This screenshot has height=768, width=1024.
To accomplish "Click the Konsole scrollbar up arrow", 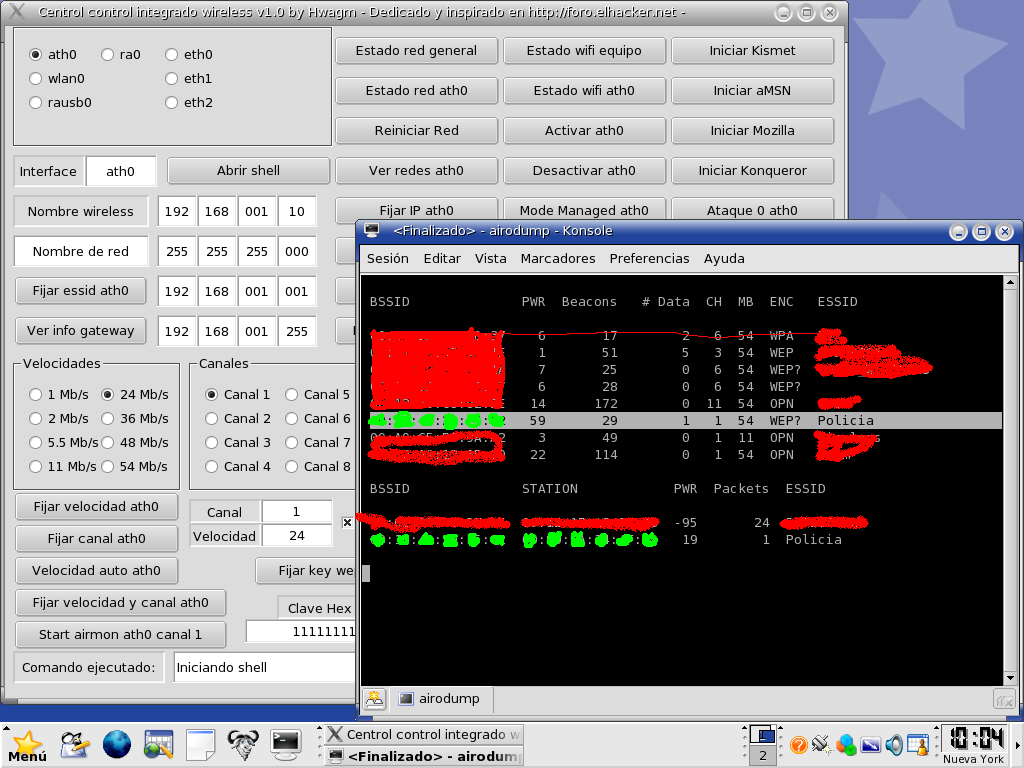I will click(1010, 283).
